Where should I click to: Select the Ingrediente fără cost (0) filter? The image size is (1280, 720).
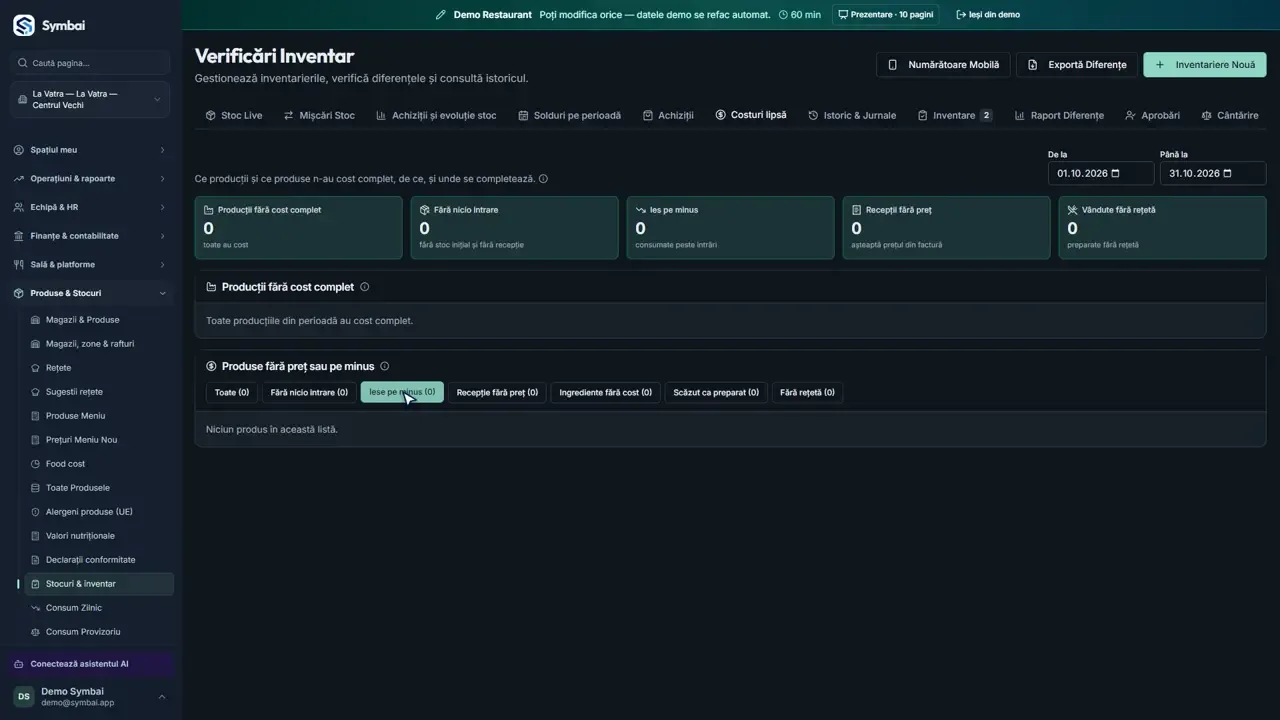coord(605,392)
